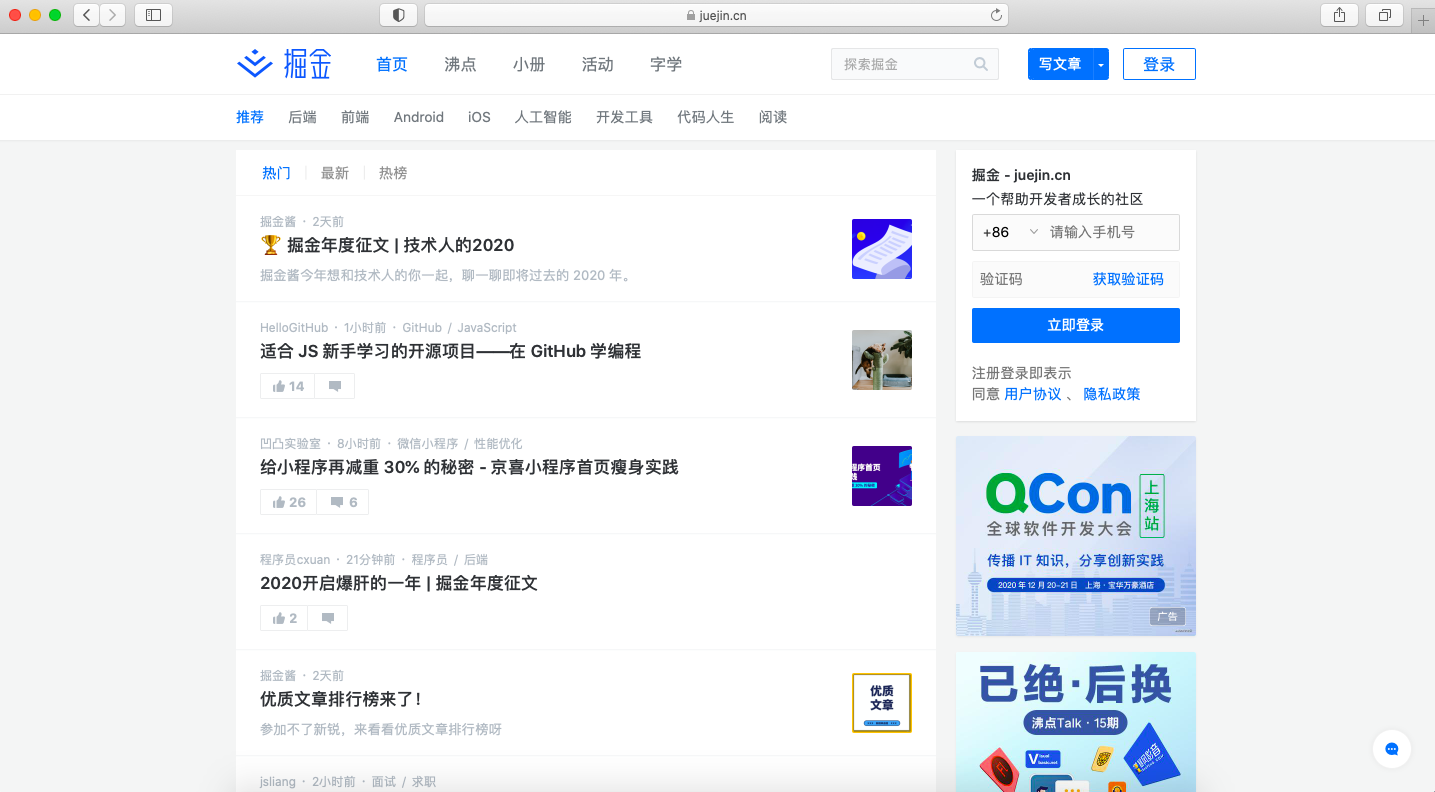Viewport: 1435px width, 792px height.
Task: Focus the 验证码 input field
Action: coord(1030,279)
